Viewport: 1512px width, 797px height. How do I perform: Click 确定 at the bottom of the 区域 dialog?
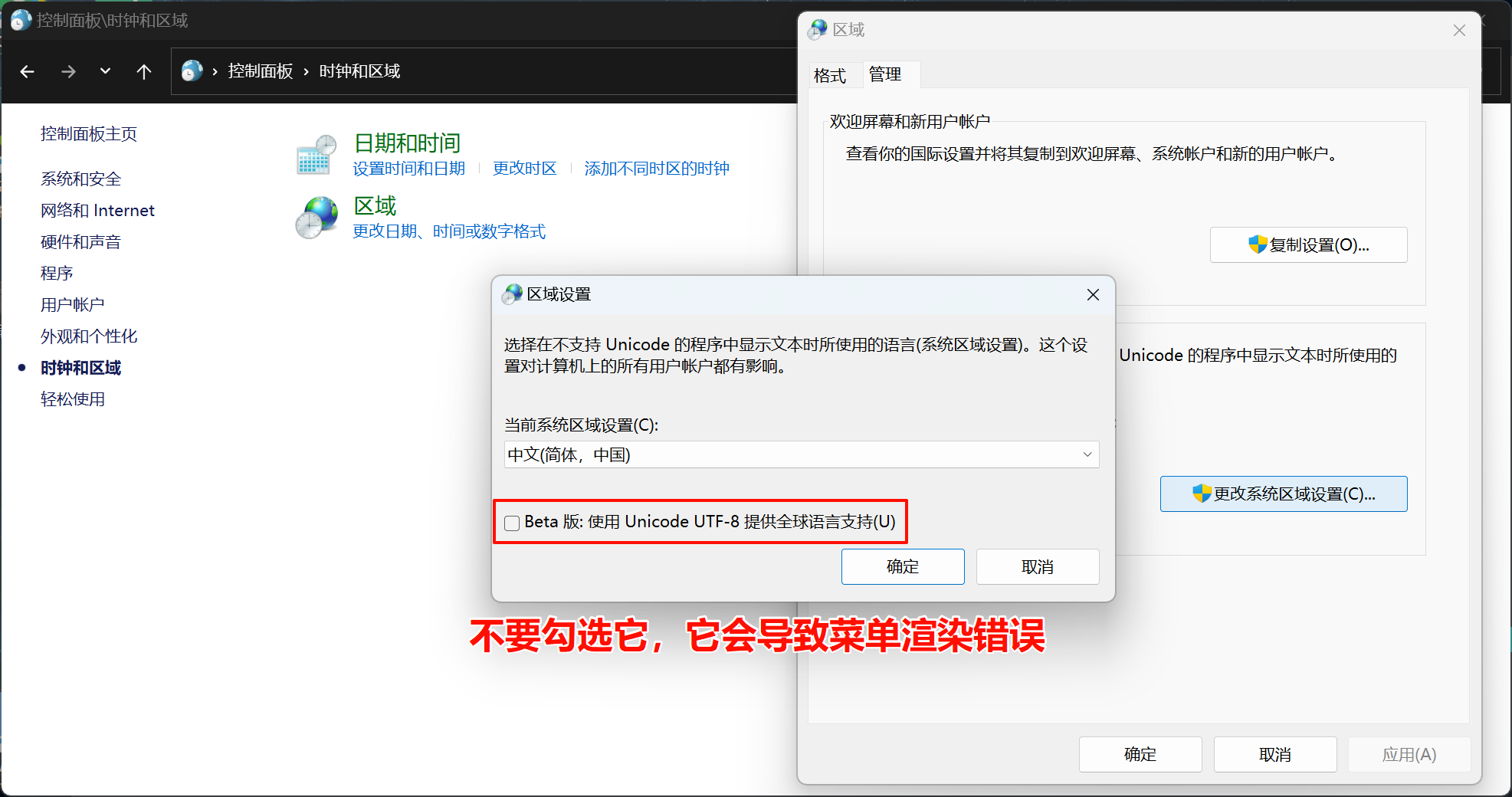click(1140, 755)
